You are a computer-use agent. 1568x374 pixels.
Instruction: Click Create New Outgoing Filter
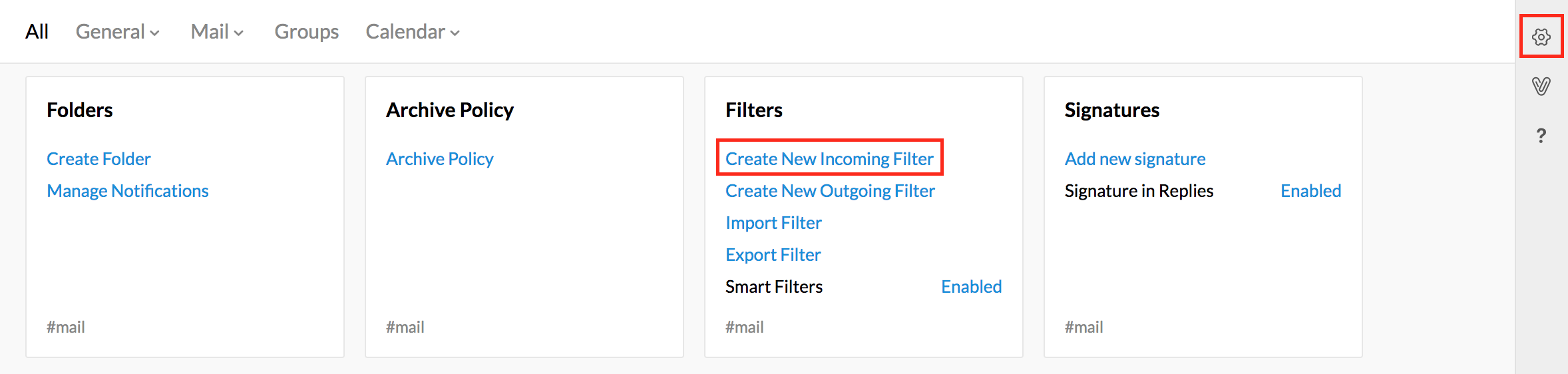830,191
